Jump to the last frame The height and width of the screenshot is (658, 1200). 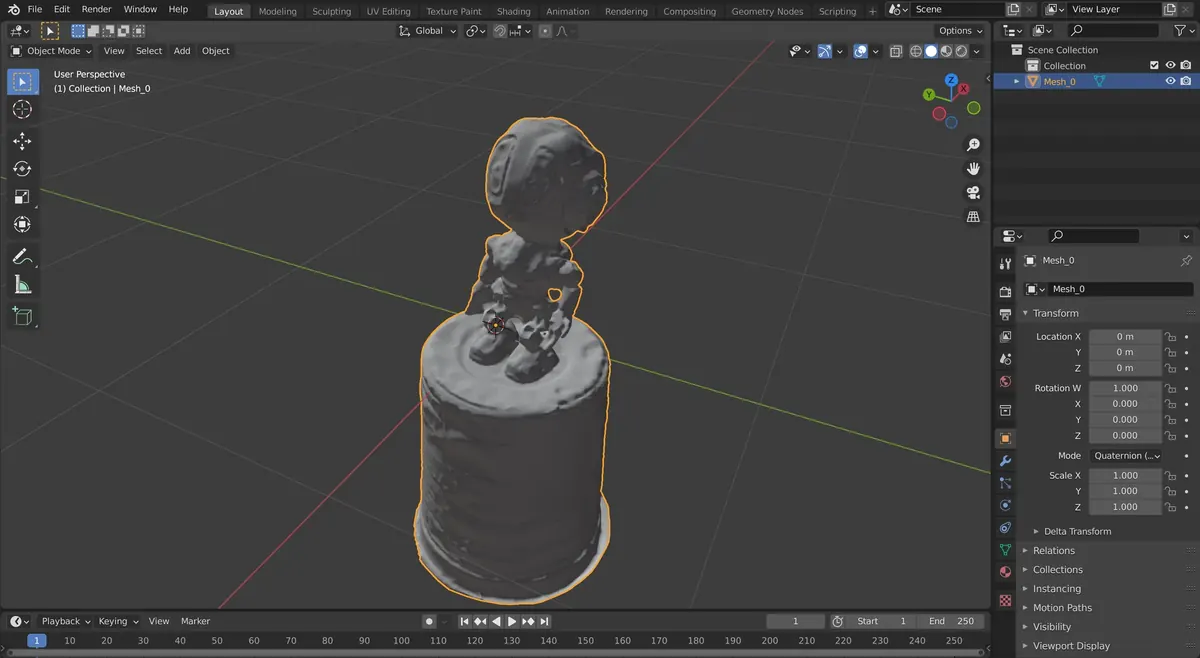(x=545, y=621)
